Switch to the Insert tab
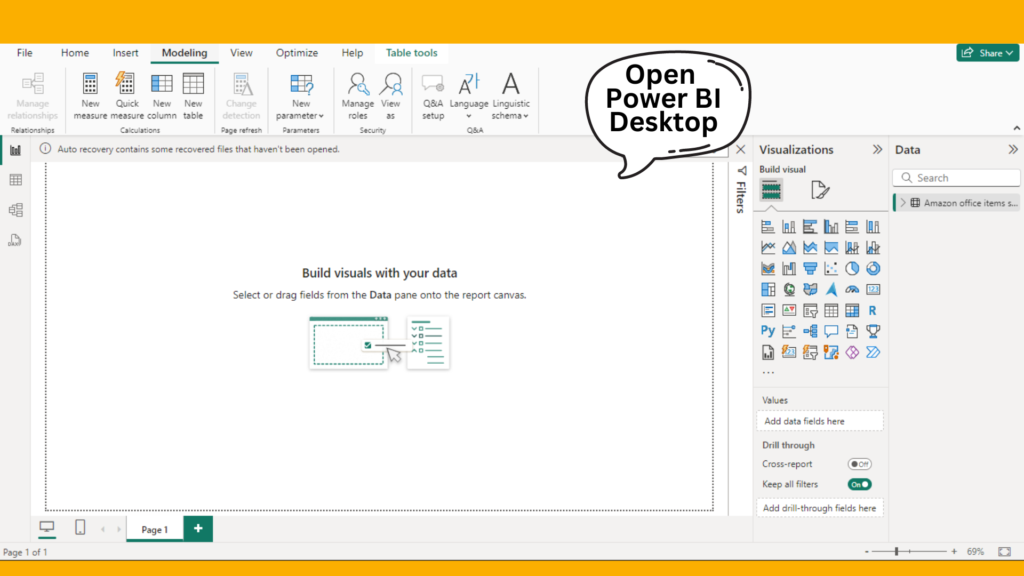 pos(125,53)
